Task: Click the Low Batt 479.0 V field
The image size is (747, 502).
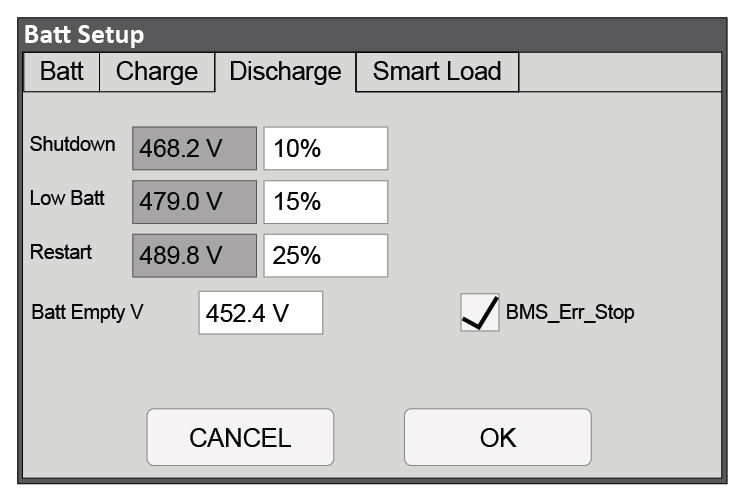Action: (x=194, y=202)
